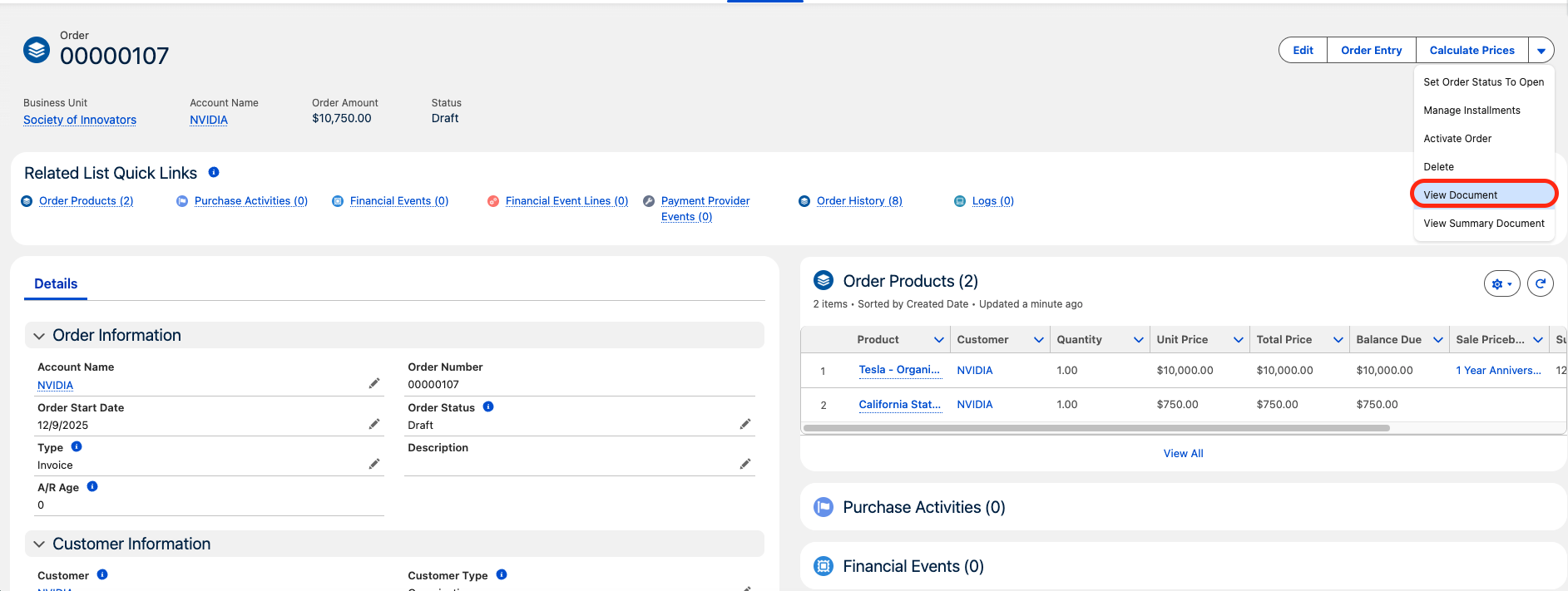The image size is (1568, 591).
Task: Refresh the Order Products list
Action: [1541, 283]
